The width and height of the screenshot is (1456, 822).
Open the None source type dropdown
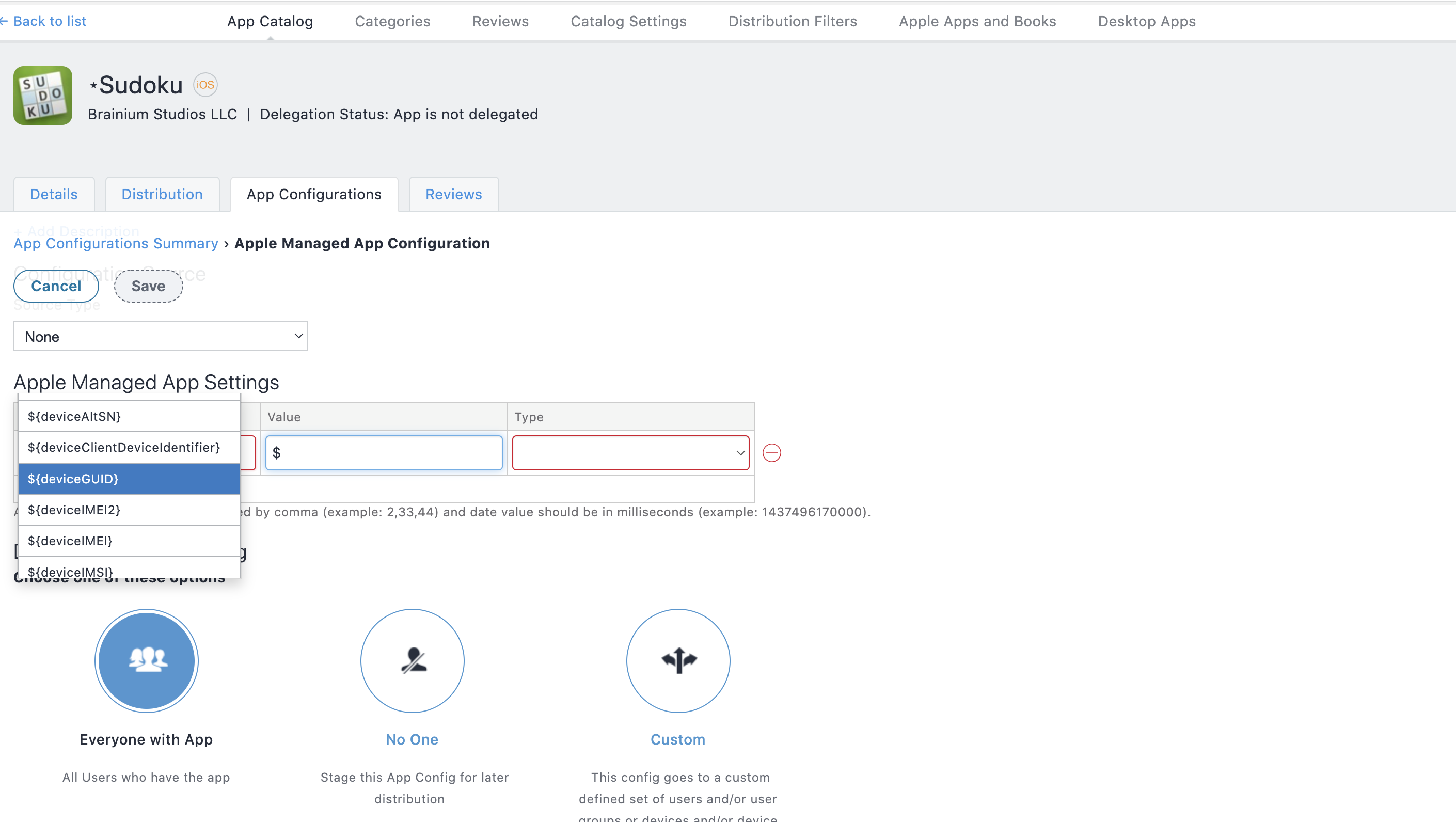click(x=161, y=336)
